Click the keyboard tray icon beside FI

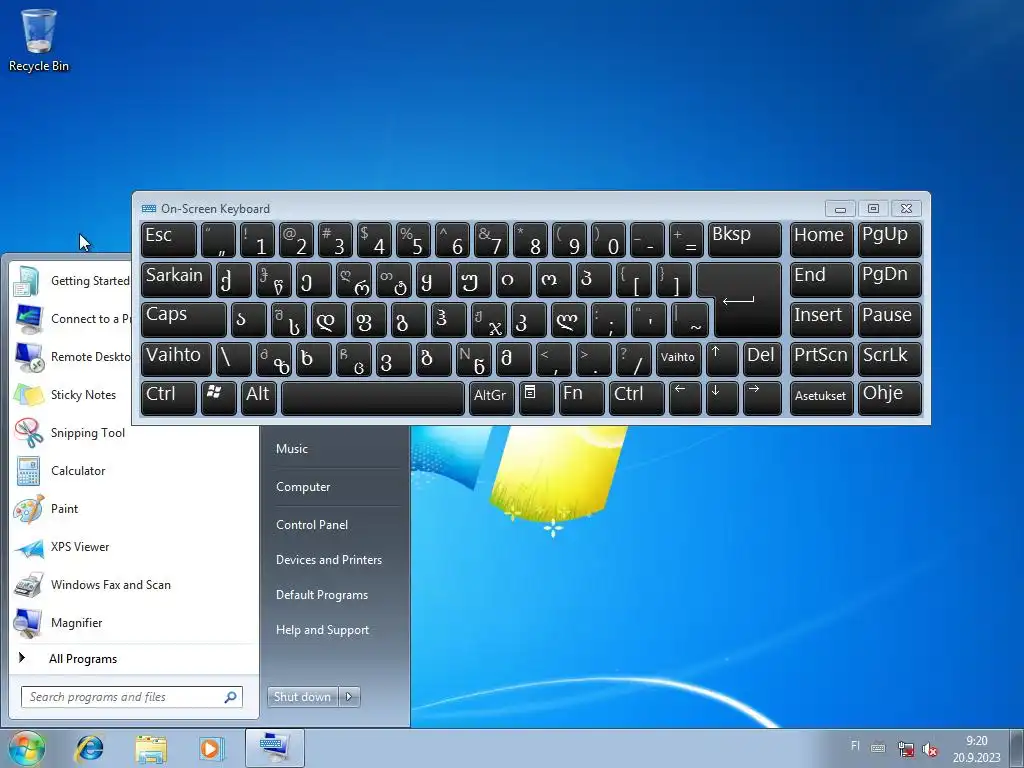(878, 748)
